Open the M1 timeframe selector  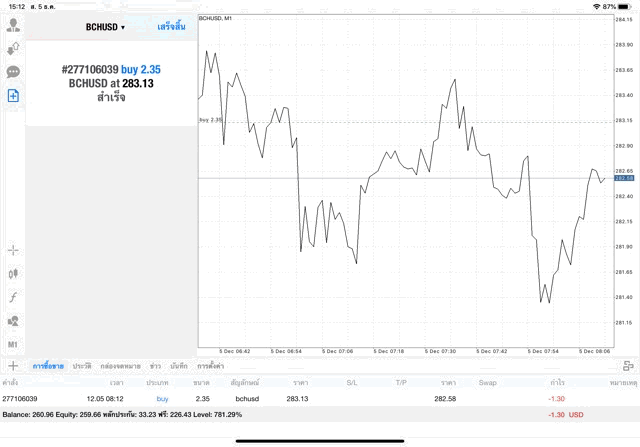point(14,345)
